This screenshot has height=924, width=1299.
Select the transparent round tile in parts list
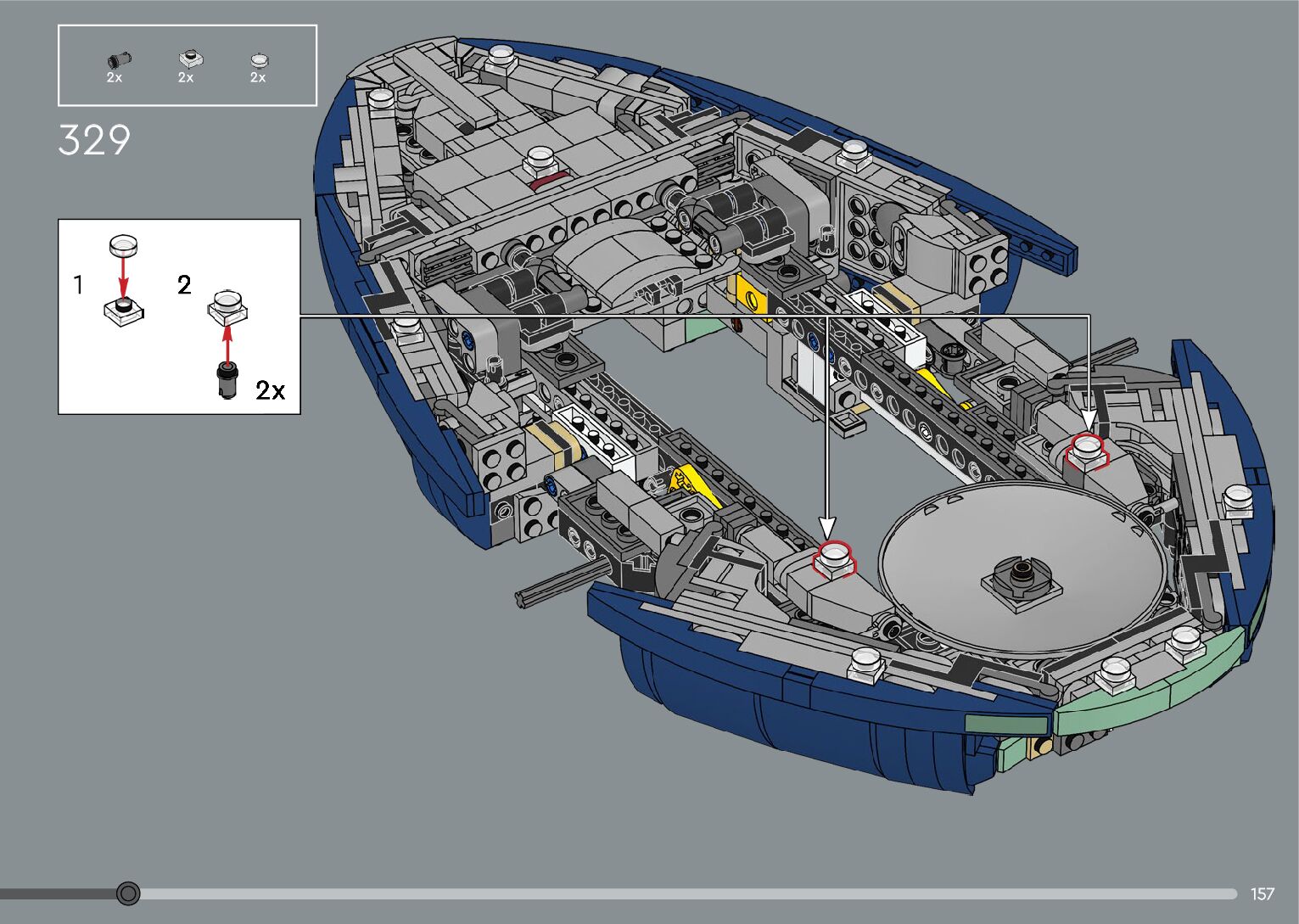(259, 59)
